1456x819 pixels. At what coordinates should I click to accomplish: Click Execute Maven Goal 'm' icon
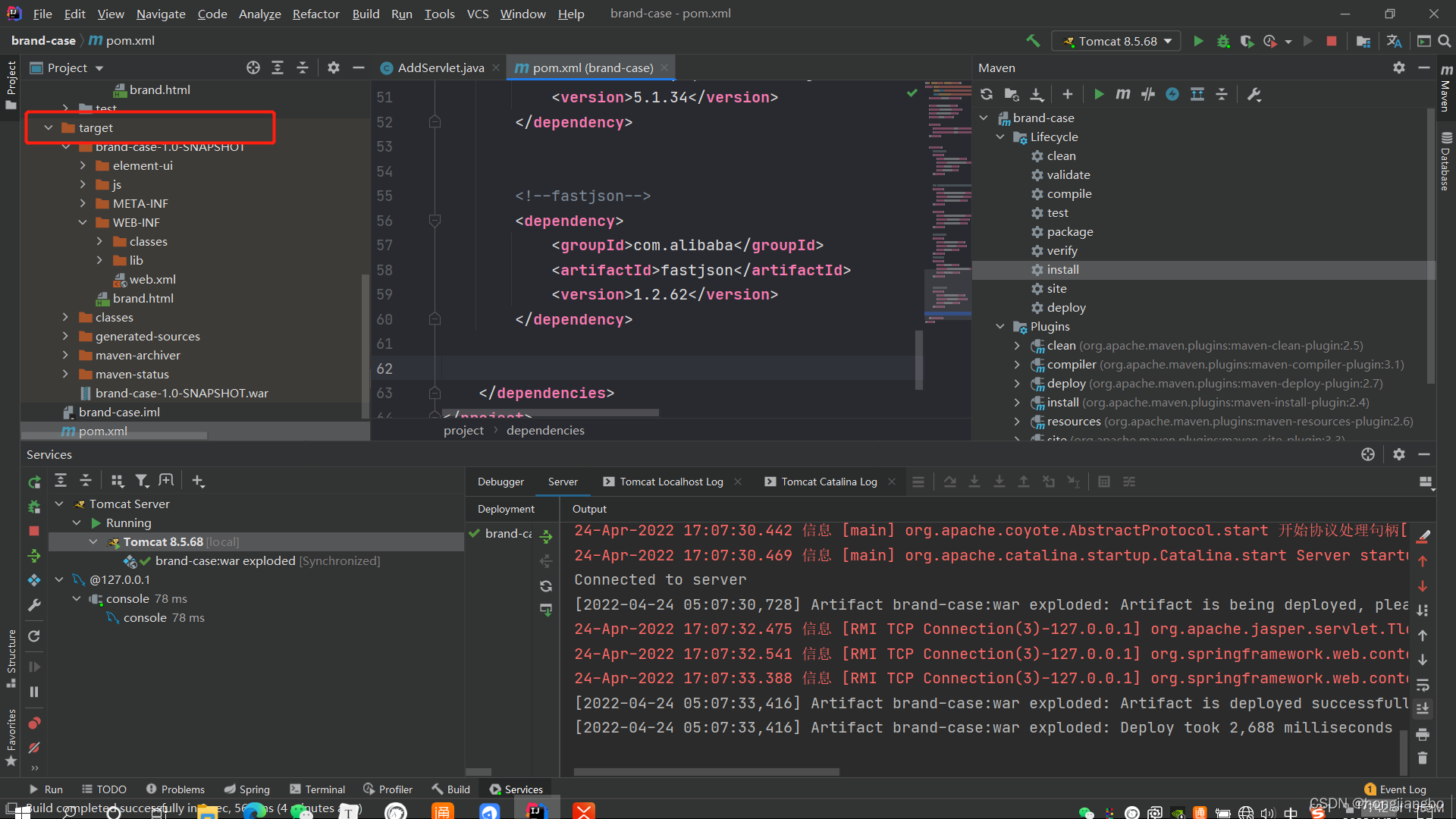coord(1122,94)
